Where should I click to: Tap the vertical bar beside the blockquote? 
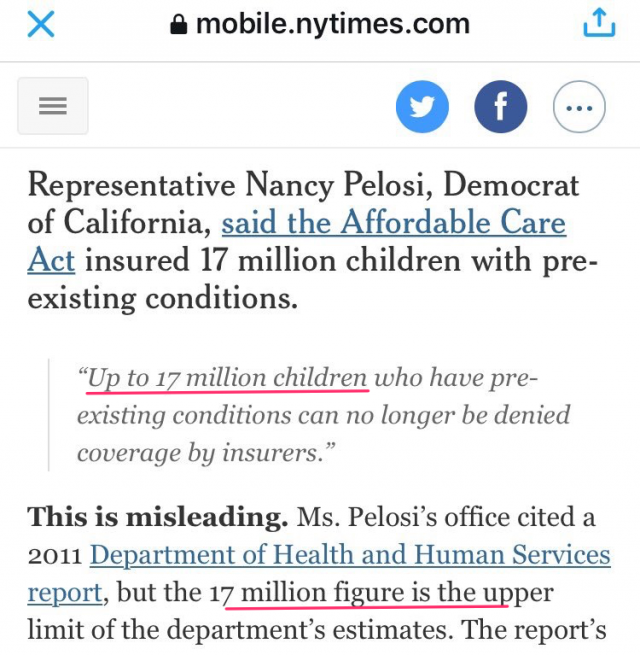[x=48, y=415]
